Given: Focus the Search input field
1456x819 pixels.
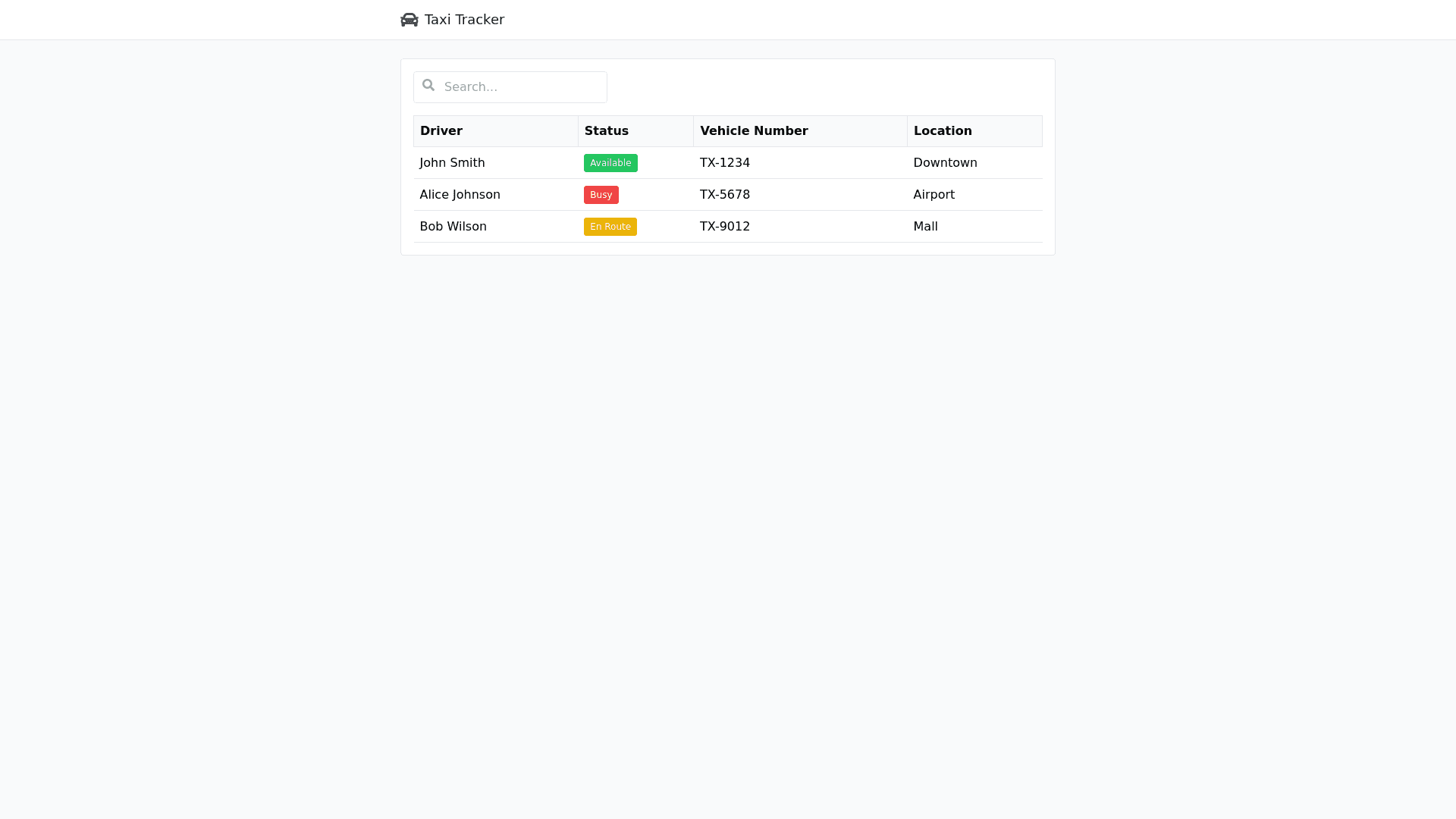Looking at the screenshot, I should click(x=523, y=87).
